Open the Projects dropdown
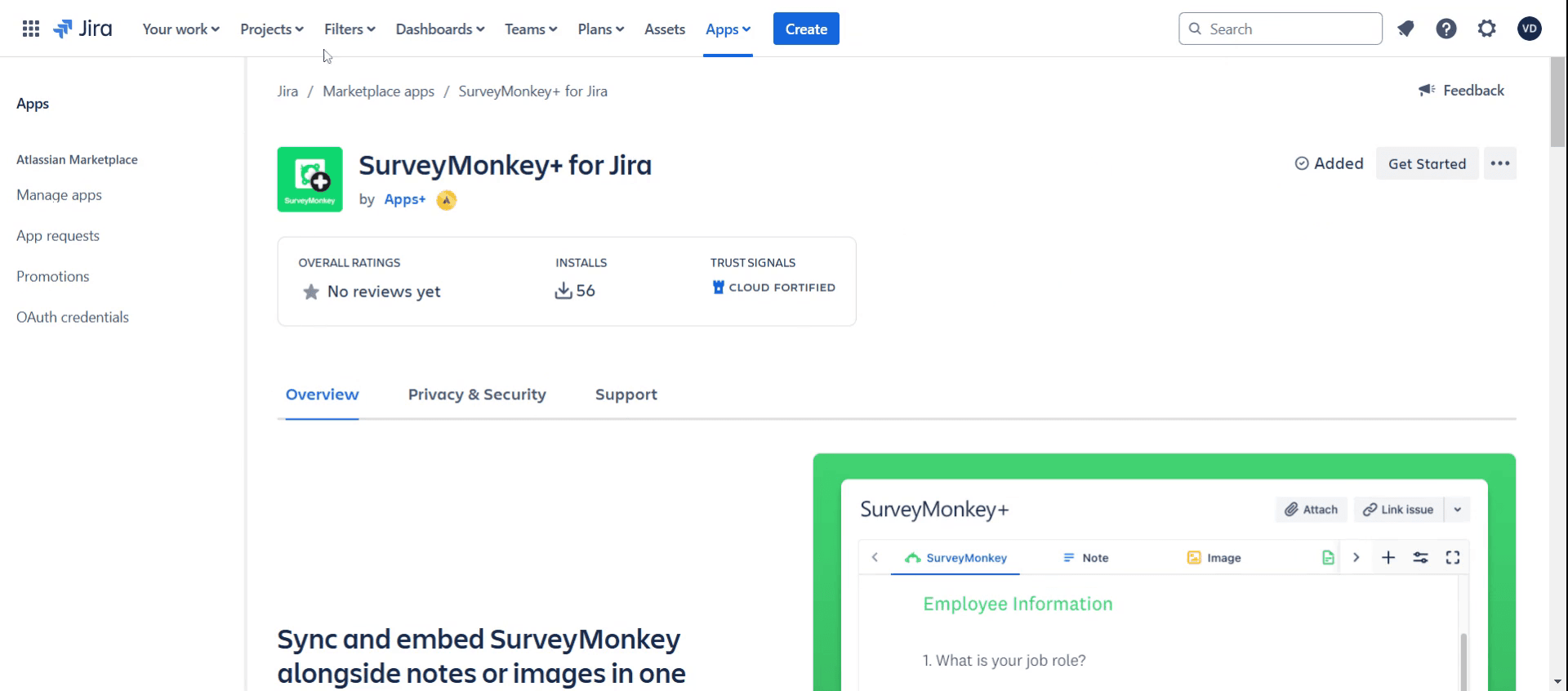1568x691 pixels. click(x=272, y=29)
